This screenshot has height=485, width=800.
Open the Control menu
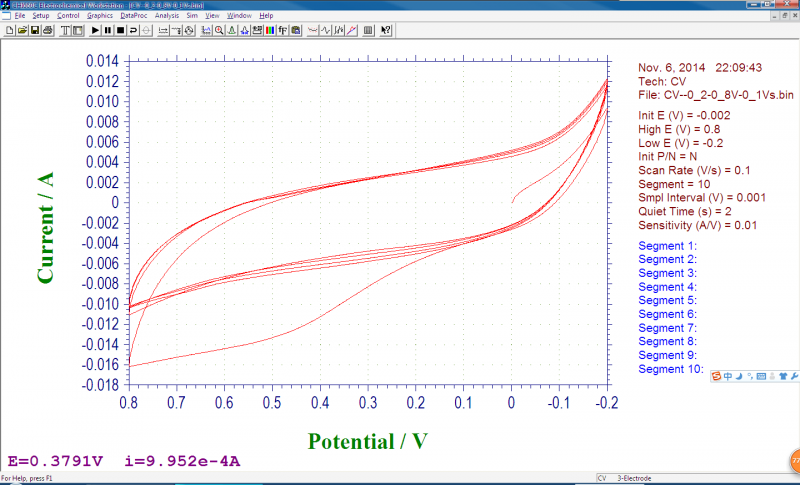pos(68,16)
